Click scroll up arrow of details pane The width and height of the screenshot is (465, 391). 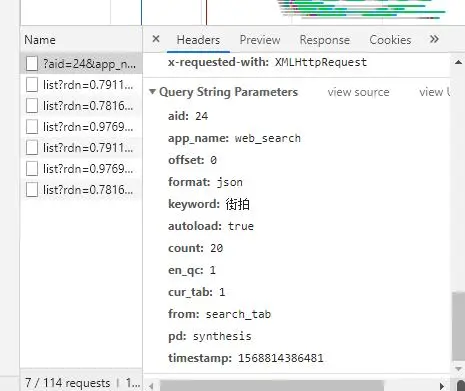[x=458, y=62]
